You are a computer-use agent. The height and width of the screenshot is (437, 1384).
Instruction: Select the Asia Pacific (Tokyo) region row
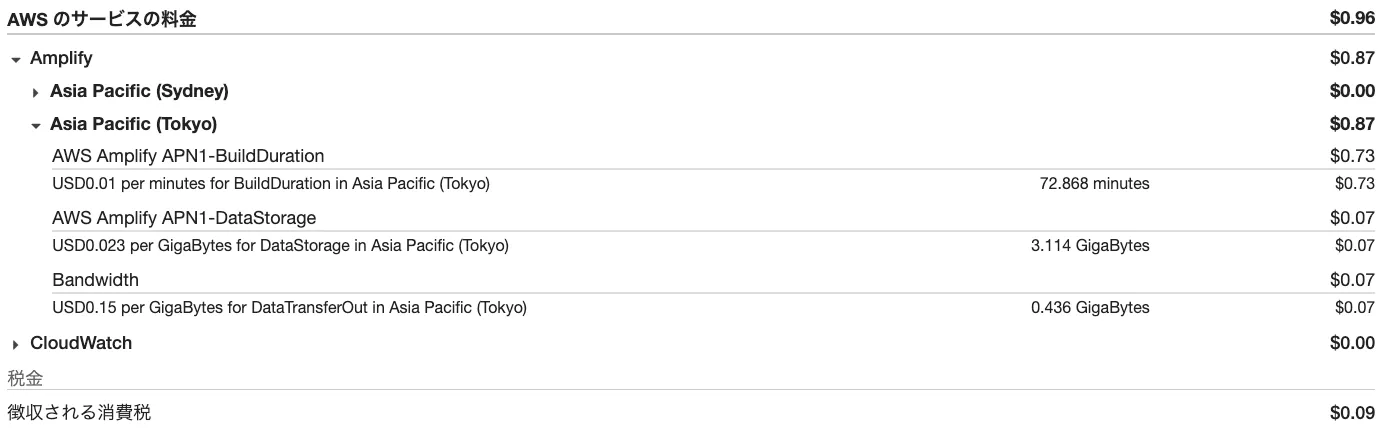coord(133,124)
